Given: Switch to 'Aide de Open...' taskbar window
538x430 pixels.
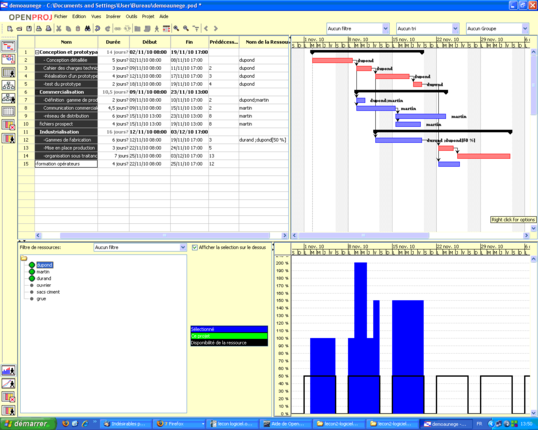Looking at the screenshot, I should coord(285,424).
